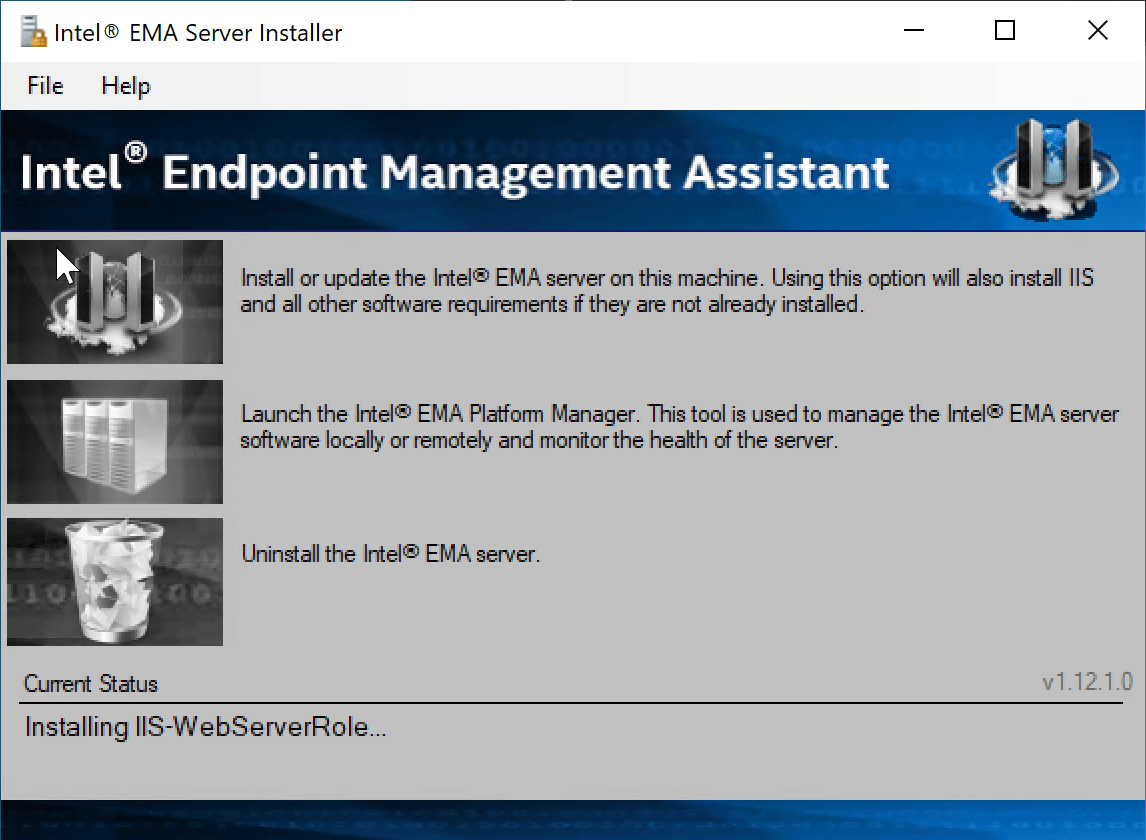Click the Install or update EMA server icon
Screen dimensions: 1146x840
coord(115,301)
